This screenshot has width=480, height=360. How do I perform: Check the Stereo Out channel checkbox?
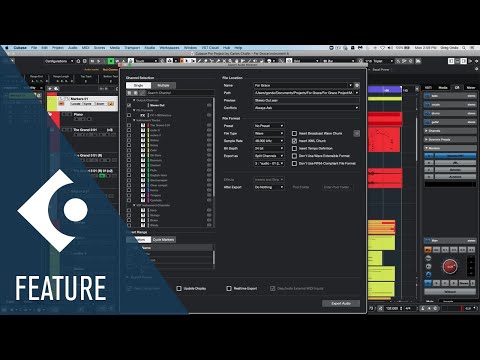pos(129,105)
